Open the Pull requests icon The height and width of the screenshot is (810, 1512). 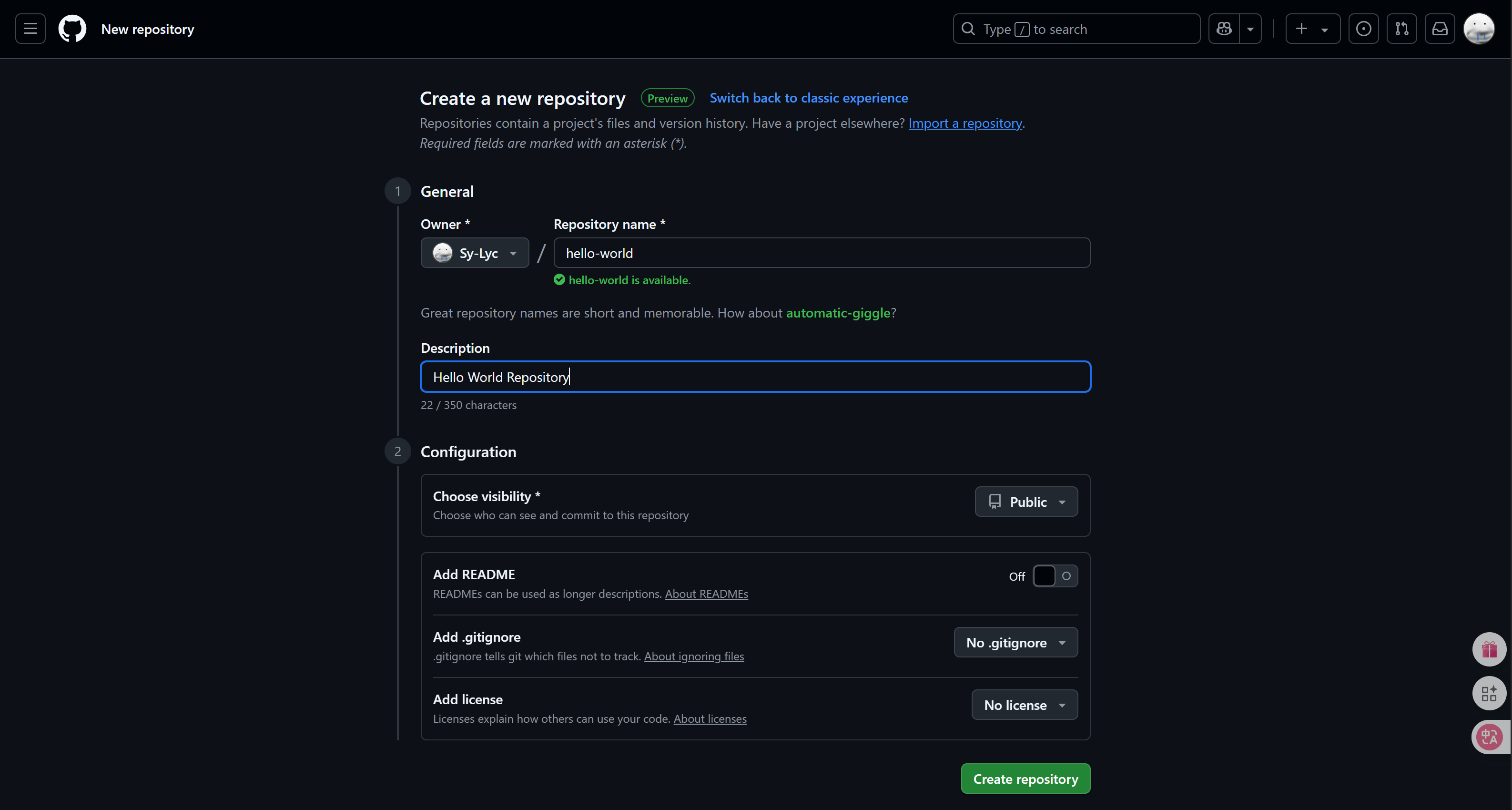click(x=1401, y=29)
